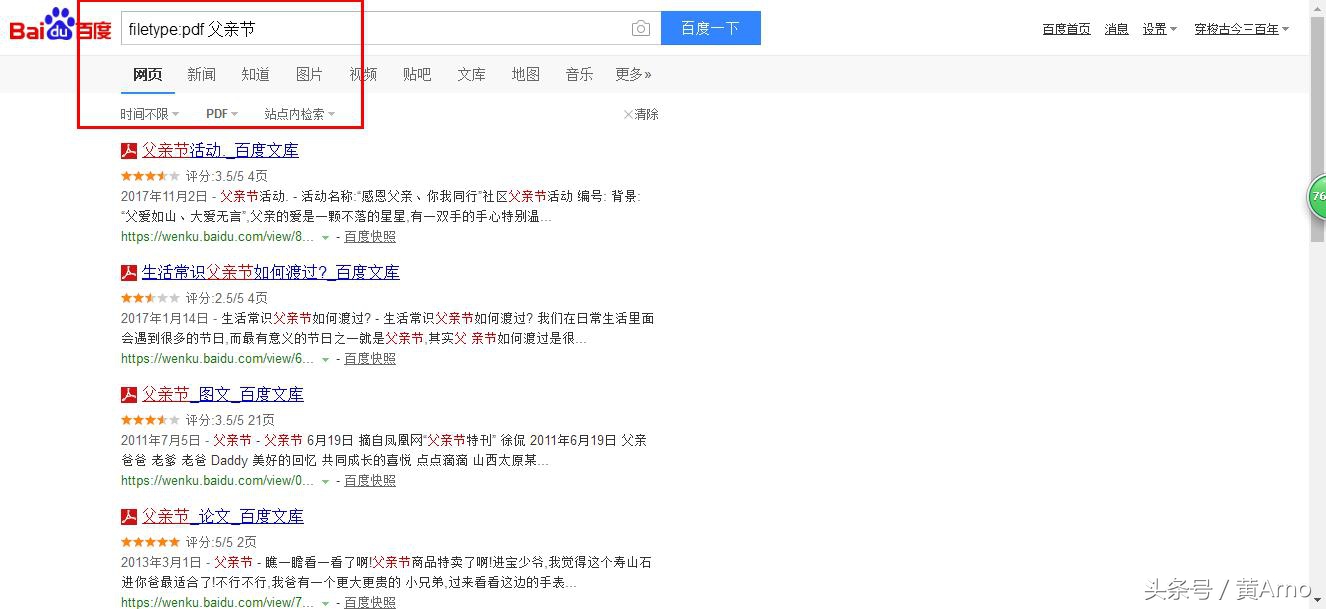This screenshot has height=609, width=1326.
Task: Expand URL arrow for 父亲节活动 result
Action: pyautogui.click(x=325, y=238)
